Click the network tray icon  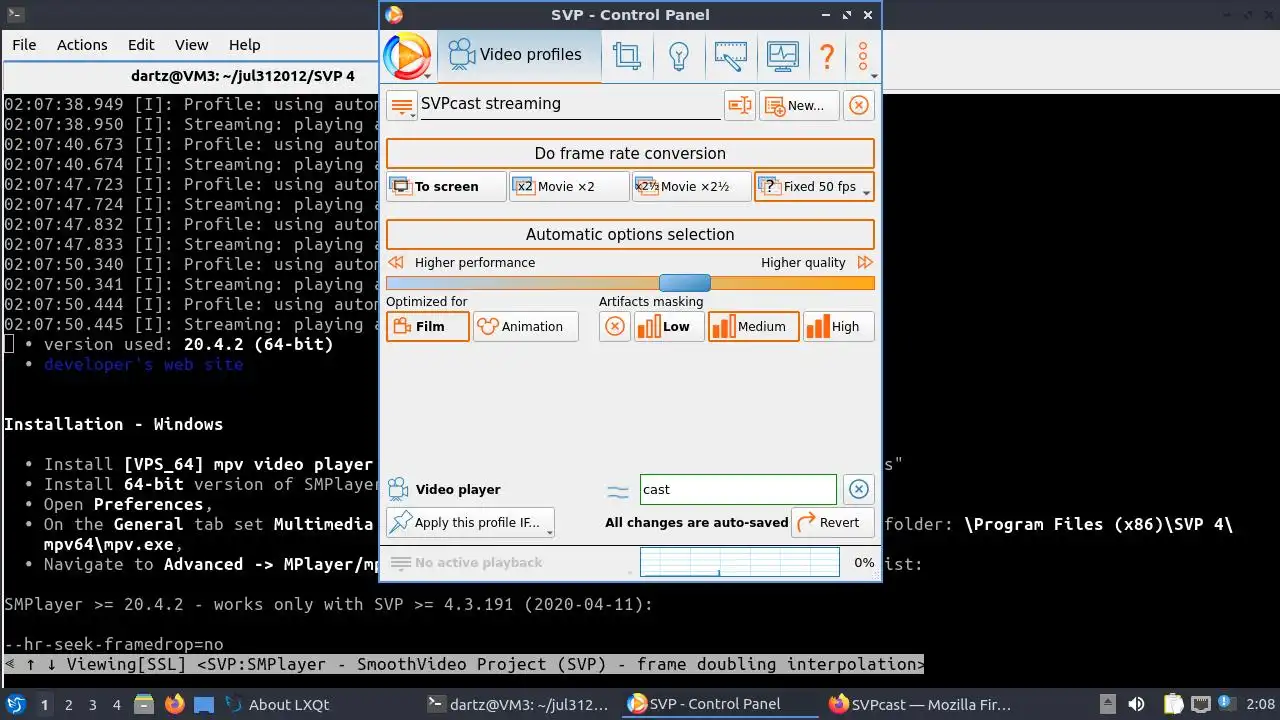pyautogui.click(x=1201, y=704)
